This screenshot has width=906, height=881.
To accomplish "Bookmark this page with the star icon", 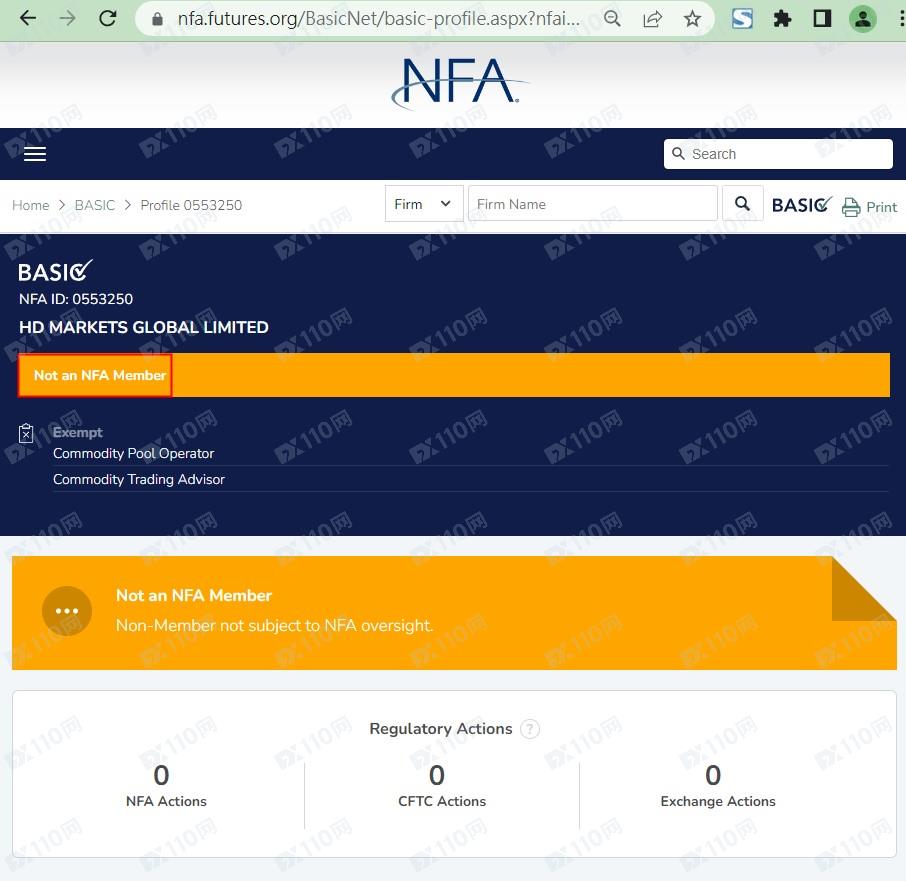I will point(692,18).
